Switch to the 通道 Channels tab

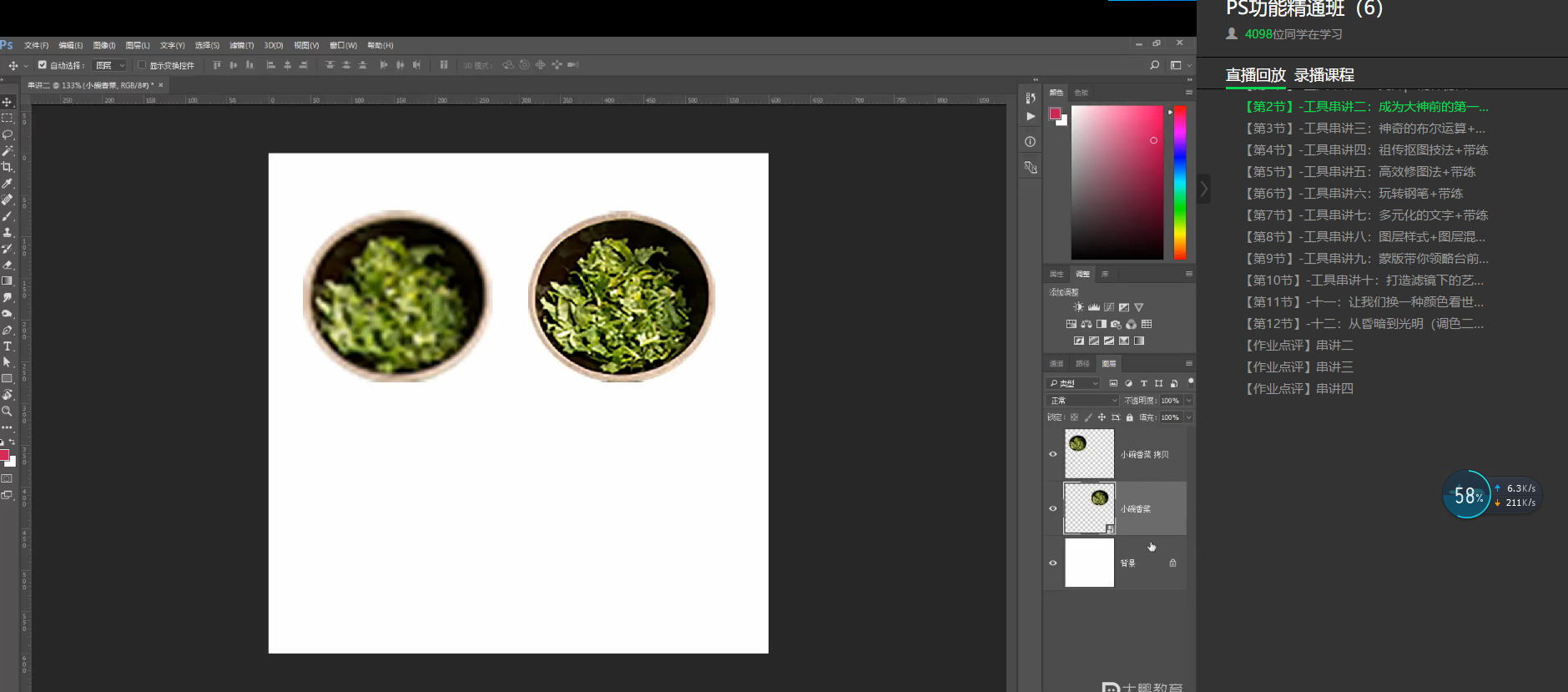point(1056,364)
